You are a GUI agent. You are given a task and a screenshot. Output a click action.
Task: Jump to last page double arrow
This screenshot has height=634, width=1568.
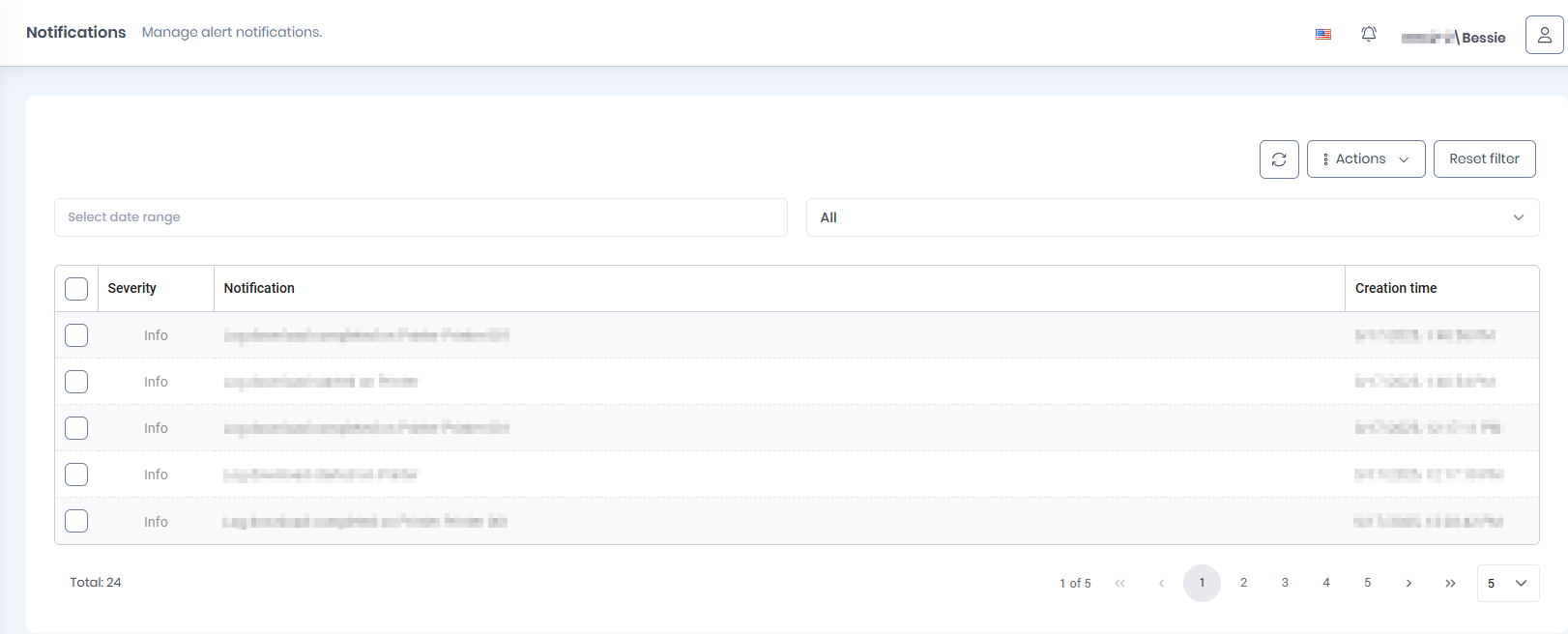pyautogui.click(x=1450, y=583)
